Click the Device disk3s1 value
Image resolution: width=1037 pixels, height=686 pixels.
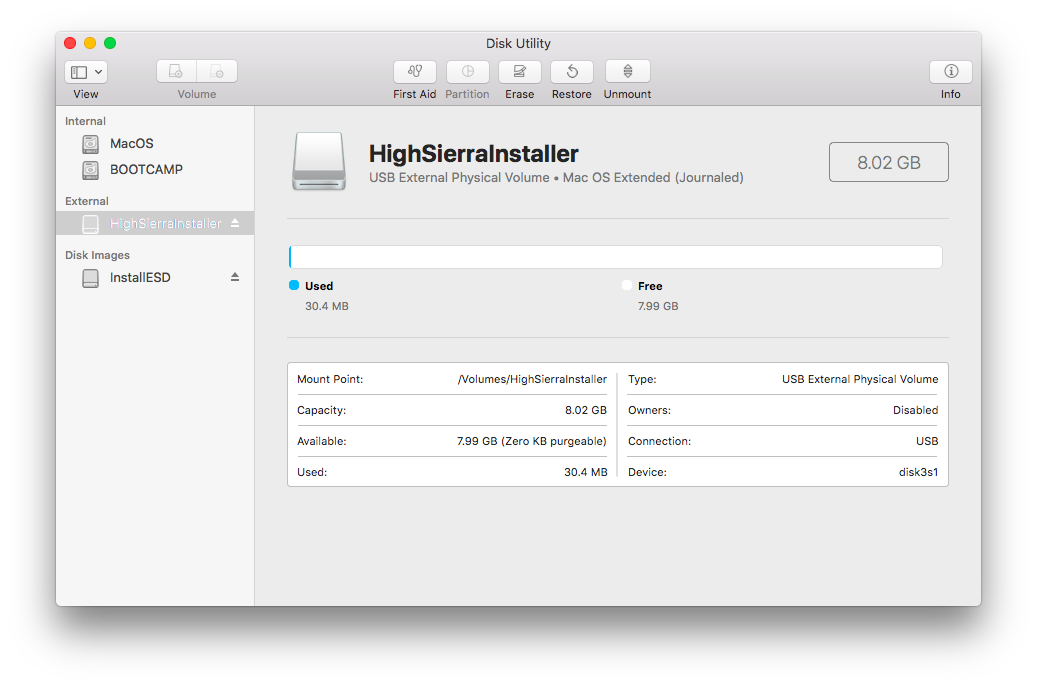point(918,472)
